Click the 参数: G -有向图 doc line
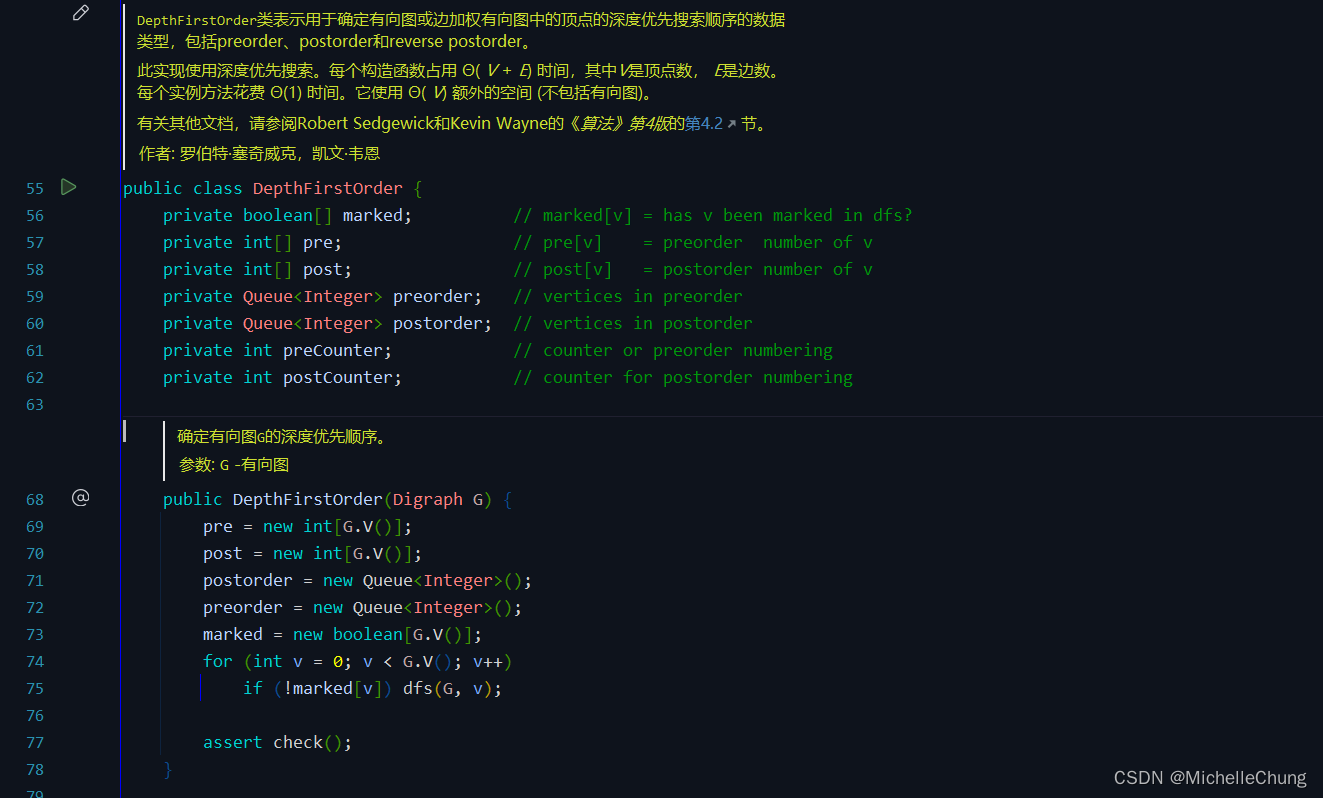Image resolution: width=1323 pixels, height=798 pixels. (x=234, y=464)
